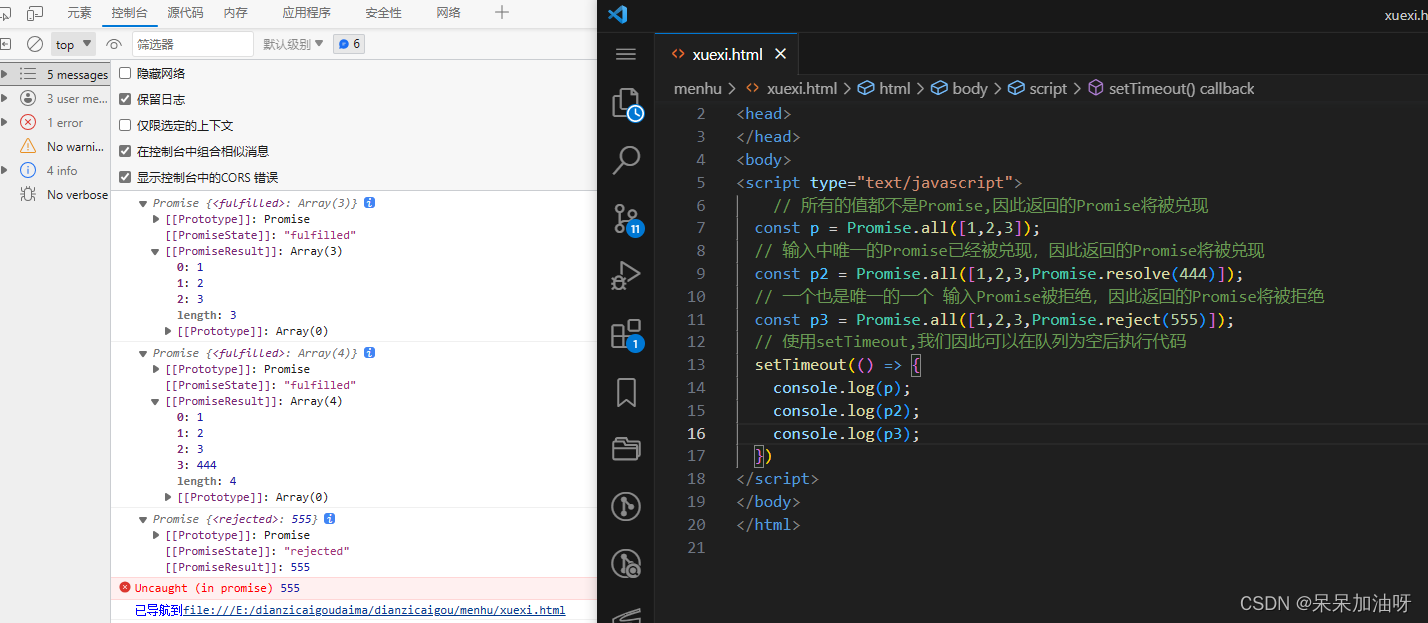
Task: Collapse the Promise fulfilled Array(4) entry
Action: [x=144, y=353]
